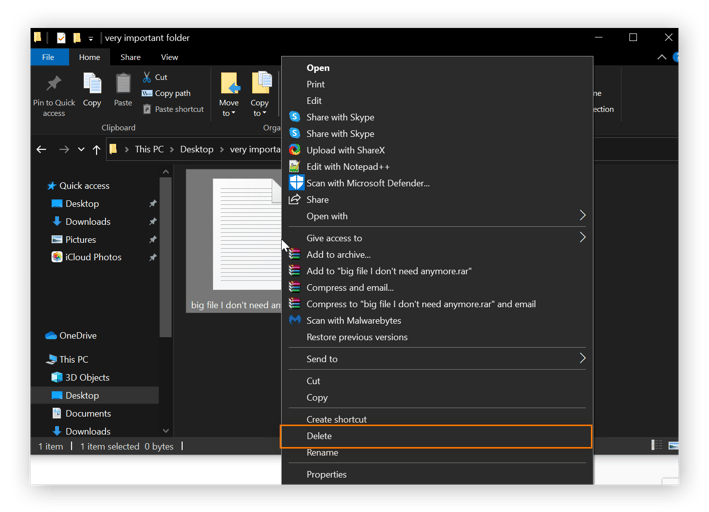Expand the Open with submenu
Screen dimensions: 709x512
(582, 216)
